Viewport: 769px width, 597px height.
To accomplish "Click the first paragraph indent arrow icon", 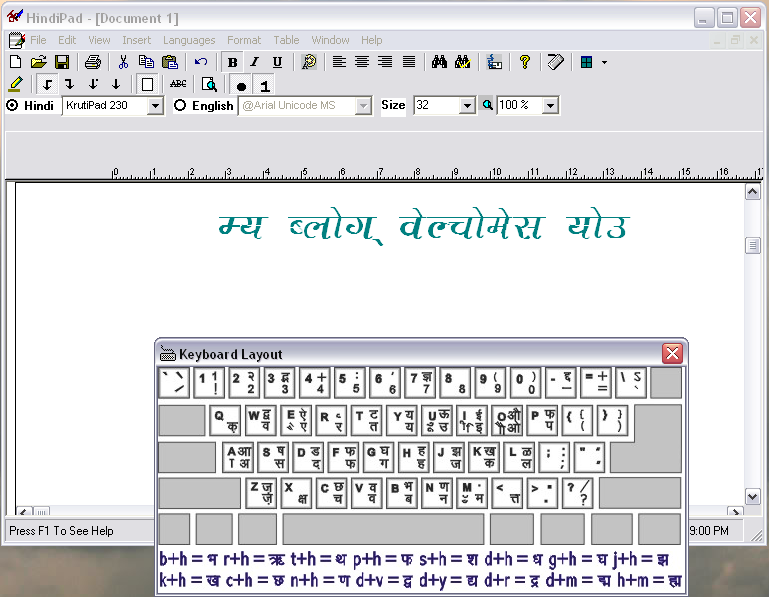I will 47,84.
